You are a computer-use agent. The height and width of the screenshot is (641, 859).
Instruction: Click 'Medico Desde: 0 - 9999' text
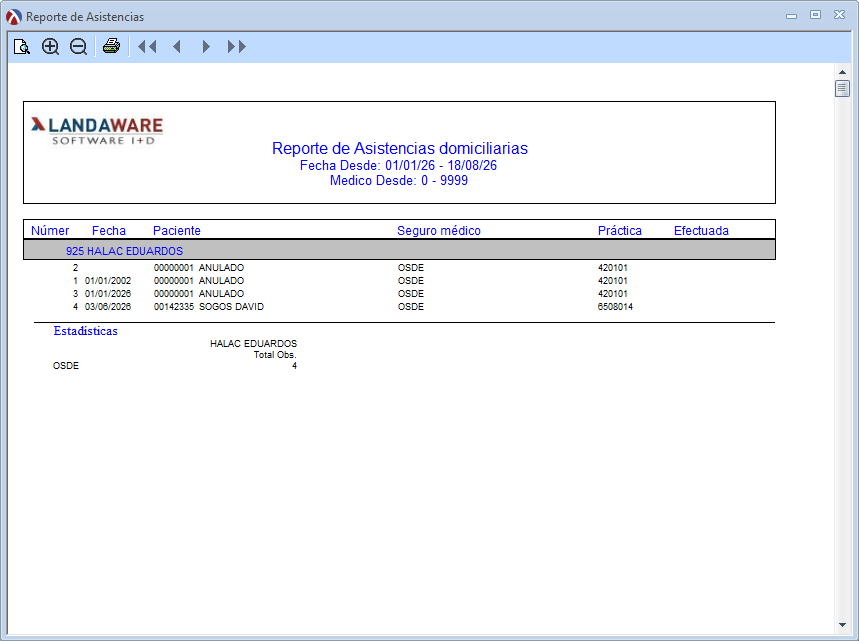(399, 181)
